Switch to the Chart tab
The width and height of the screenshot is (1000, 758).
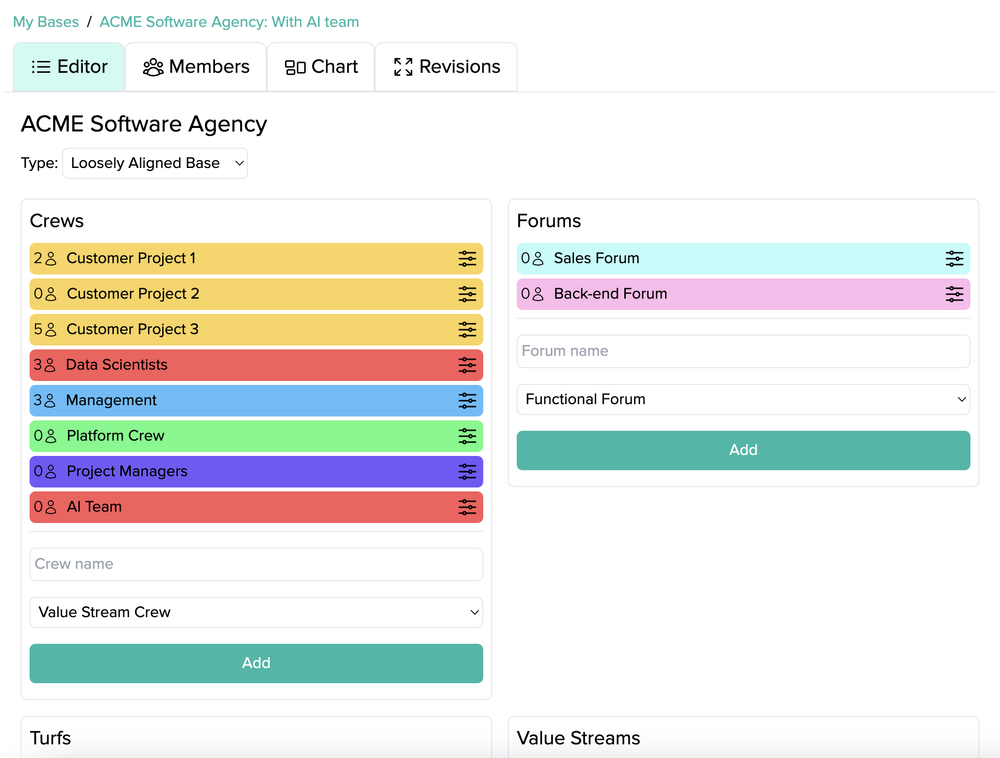pyautogui.click(x=321, y=67)
